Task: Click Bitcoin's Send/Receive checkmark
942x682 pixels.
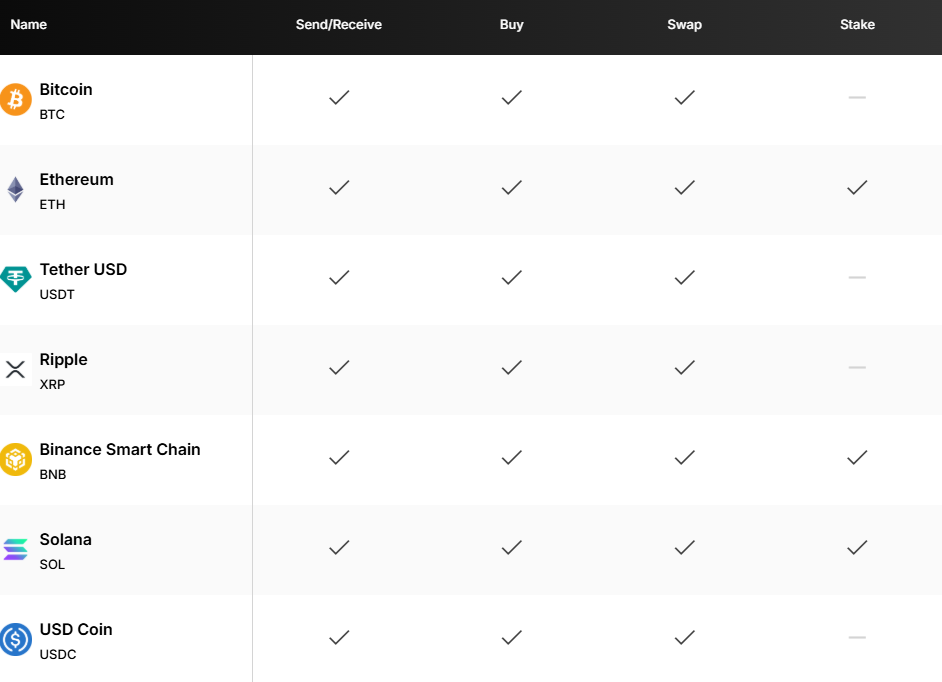Action: [339, 97]
